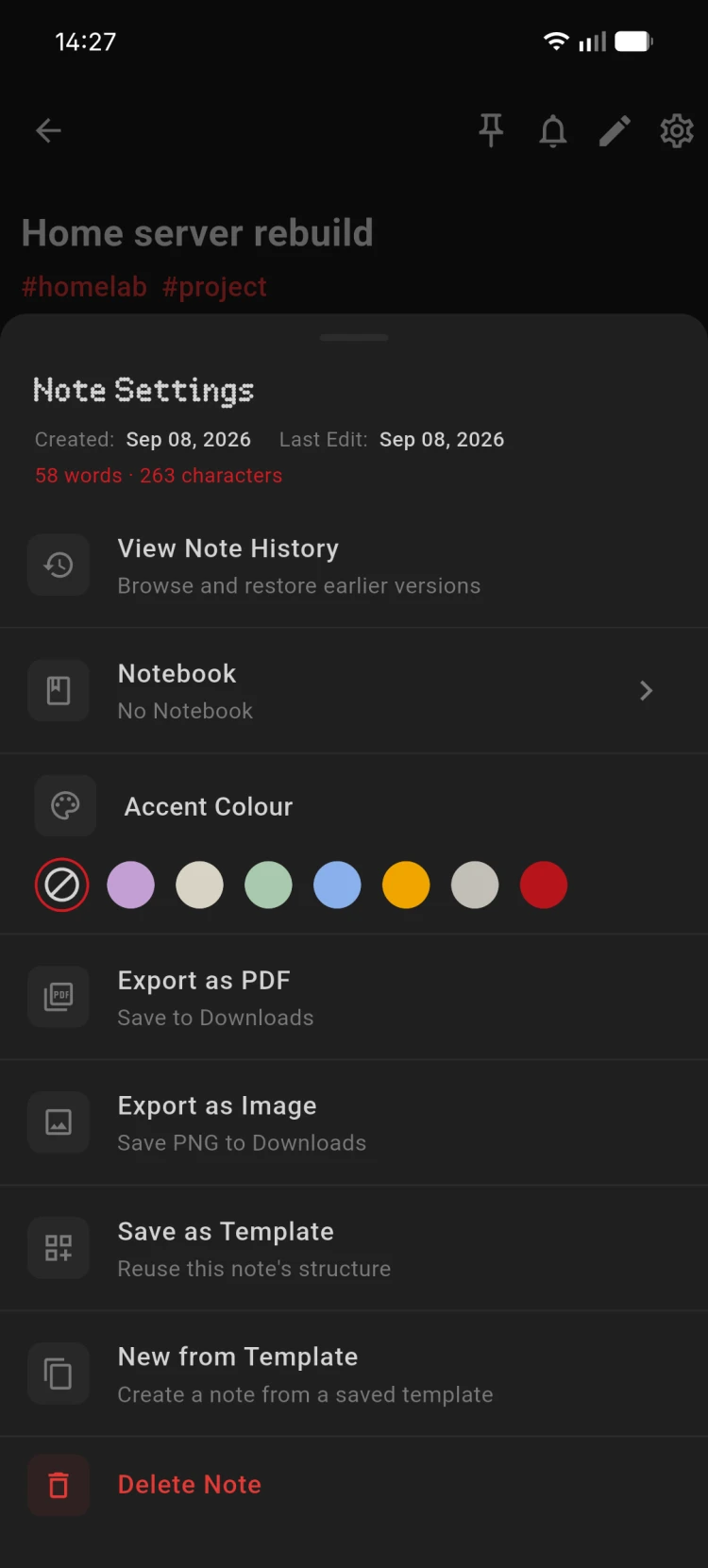This screenshot has height=1568, width=708.
Task: Choose Export as PDF
Action: coord(354,997)
